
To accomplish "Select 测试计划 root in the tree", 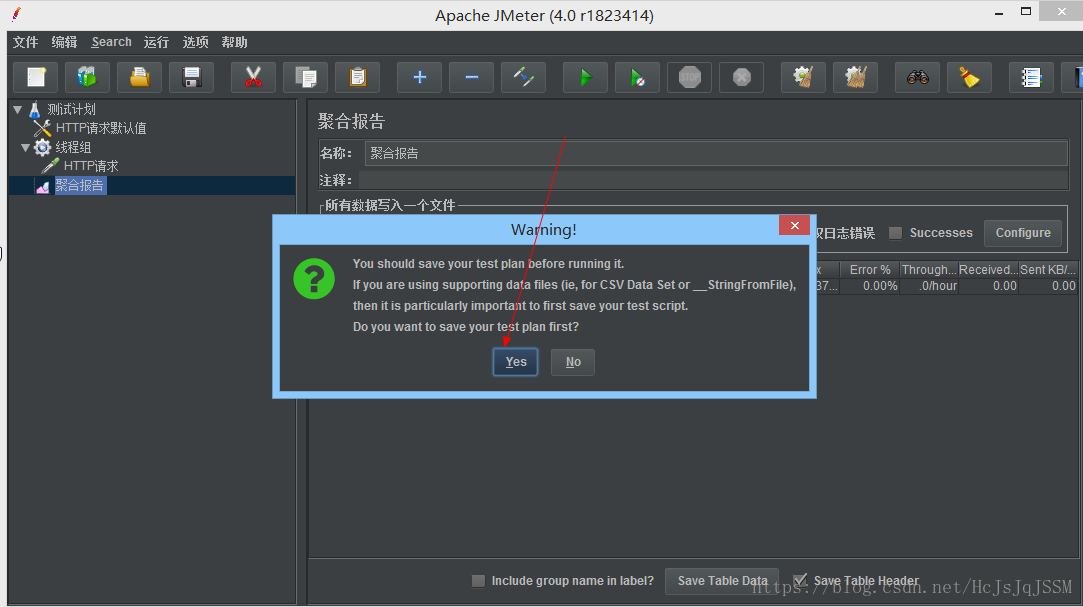I will point(71,109).
